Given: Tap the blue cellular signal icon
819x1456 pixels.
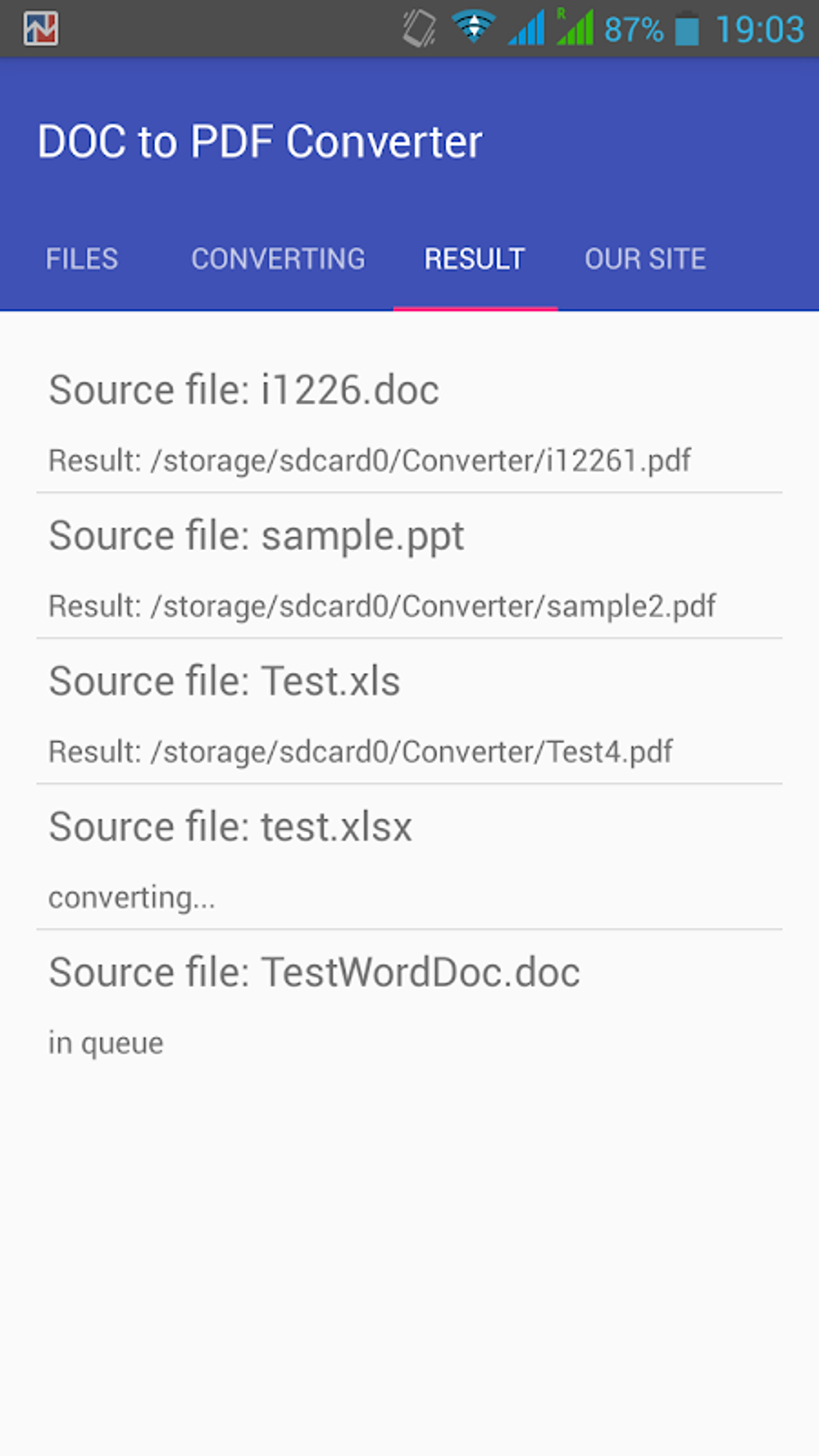Looking at the screenshot, I should click(x=526, y=29).
